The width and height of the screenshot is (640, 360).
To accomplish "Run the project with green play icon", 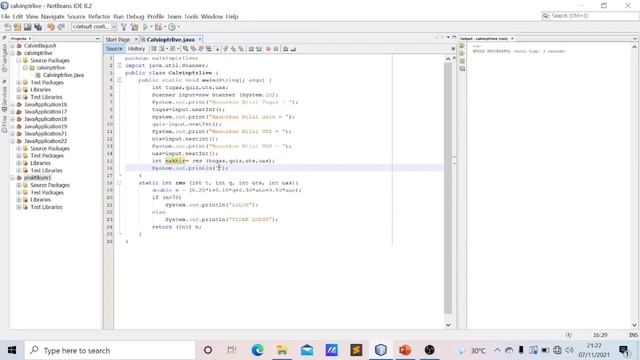I will 145,27.
